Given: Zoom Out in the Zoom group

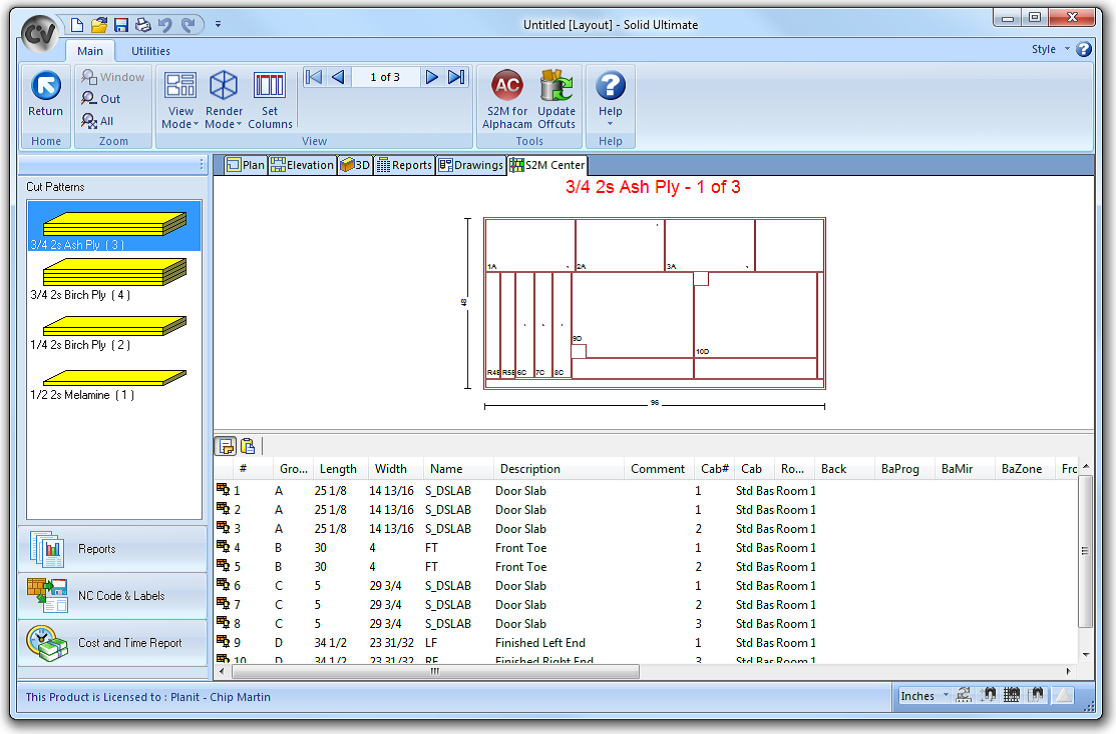Looking at the screenshot, I should [100, 99].
